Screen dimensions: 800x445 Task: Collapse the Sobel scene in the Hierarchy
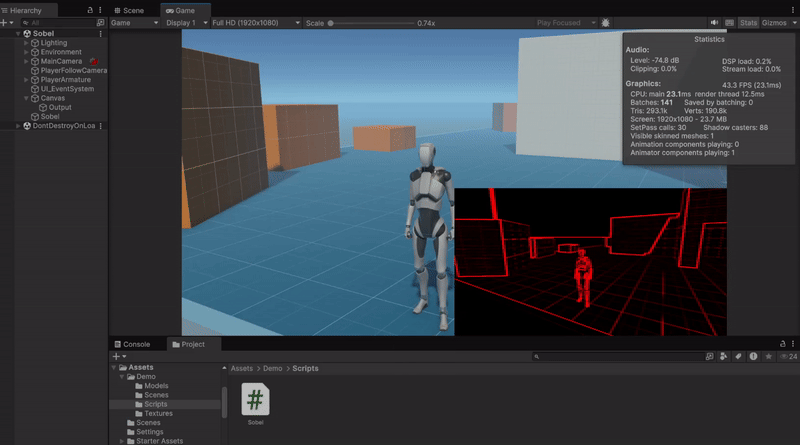(18, 34)
